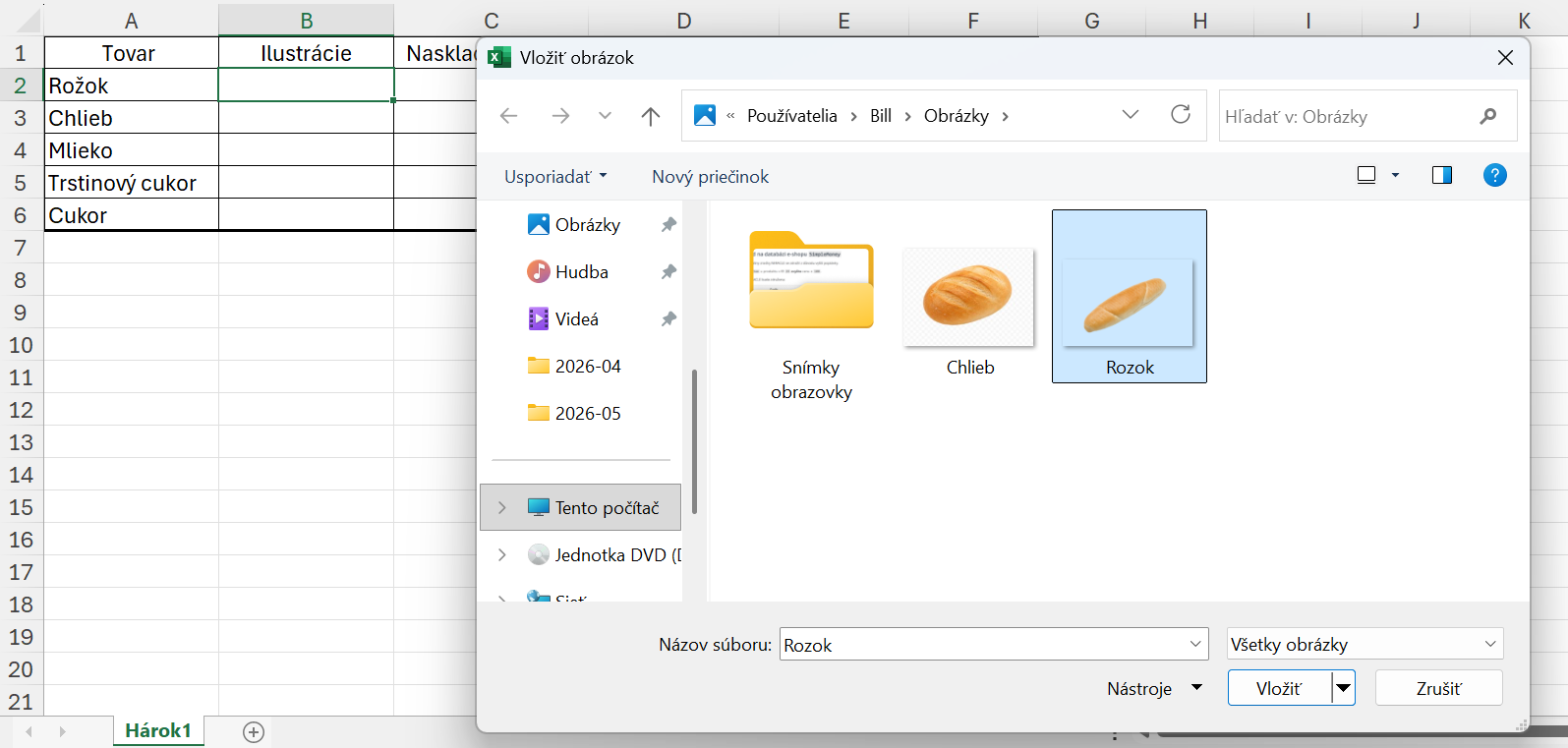Open recent locations chevron beside forward arrow
The width and height of the screenshot is (1568, 748).
[x=605, y=116]
